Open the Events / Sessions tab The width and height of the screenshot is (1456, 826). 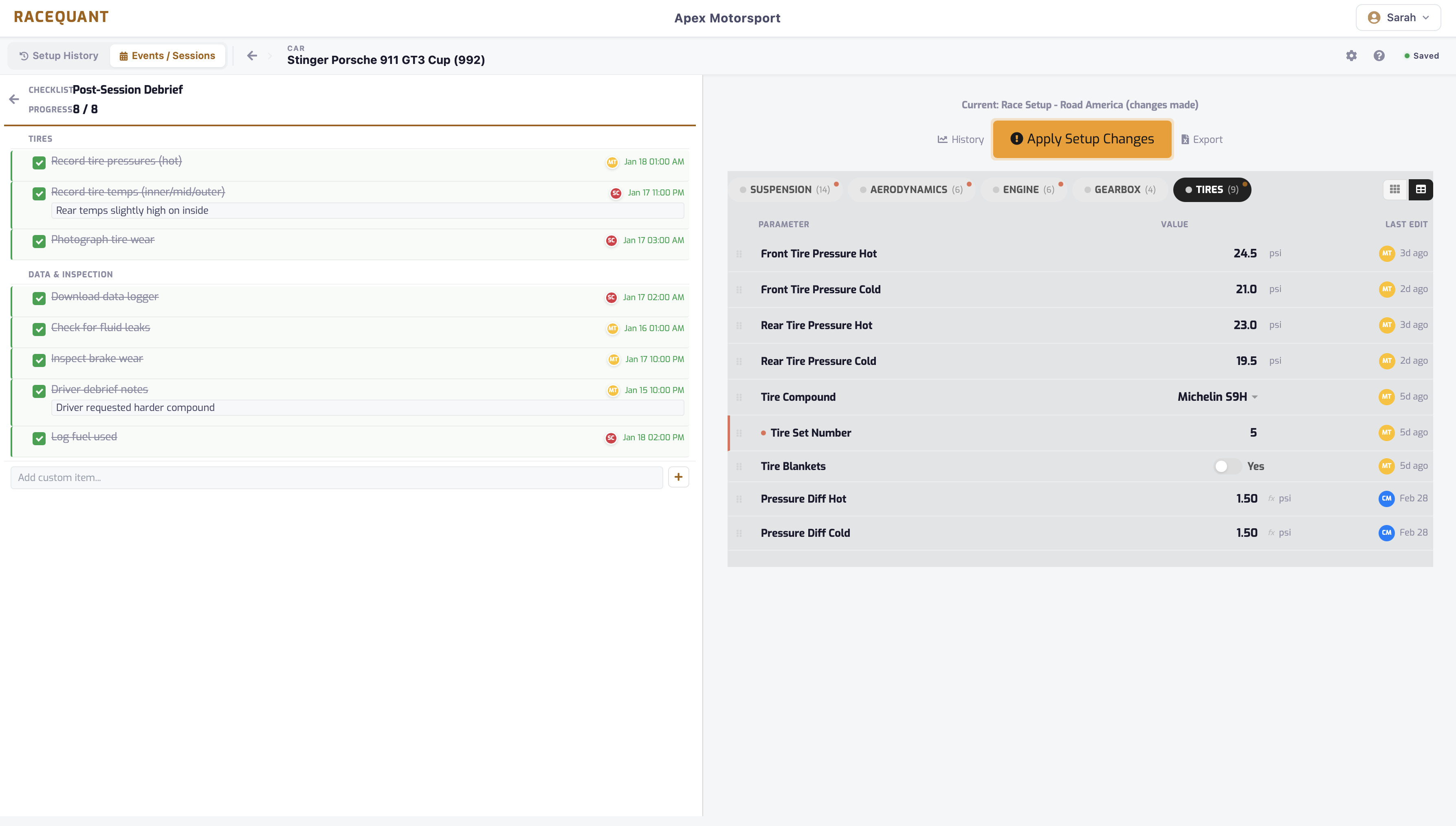pyautogui.click(x=167, y=55)
